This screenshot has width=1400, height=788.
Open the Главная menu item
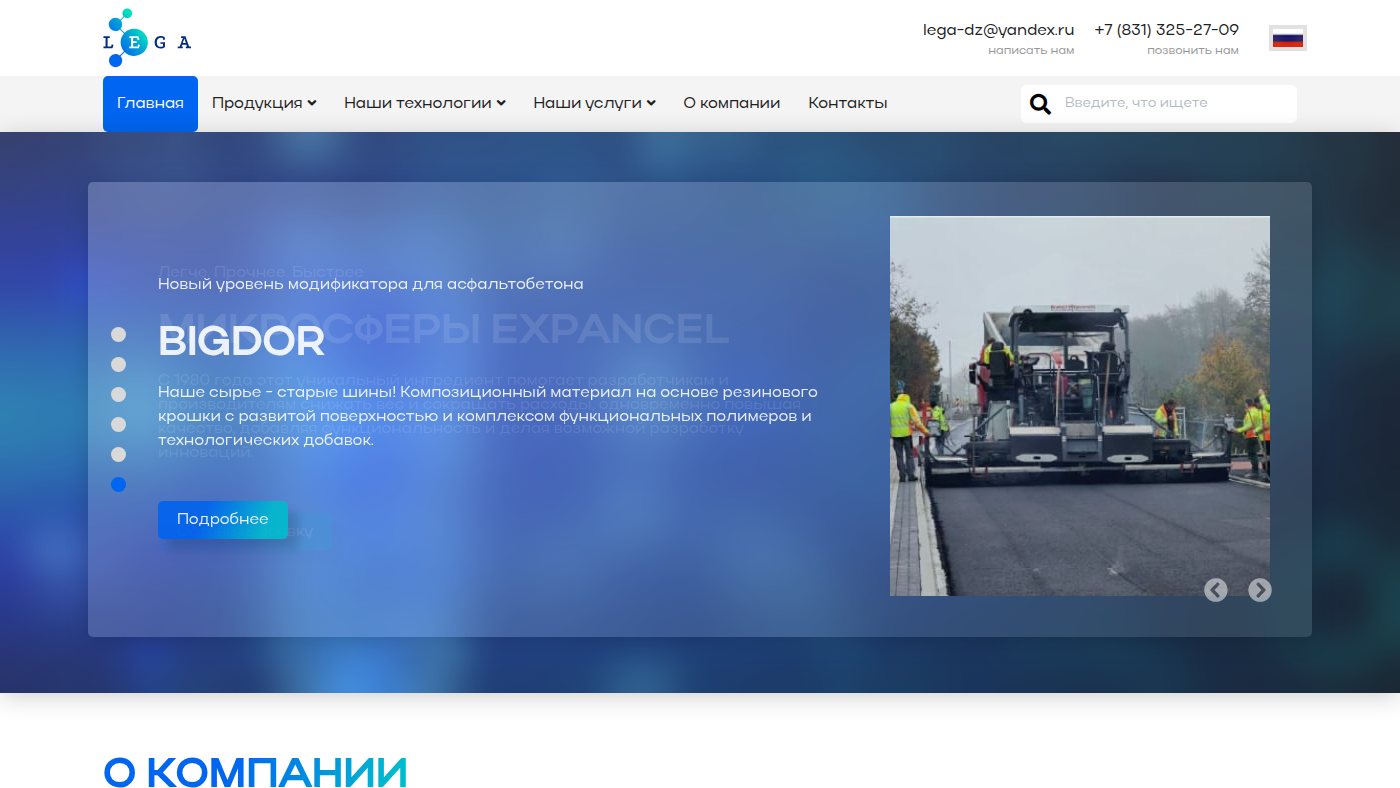pos(150,103)
